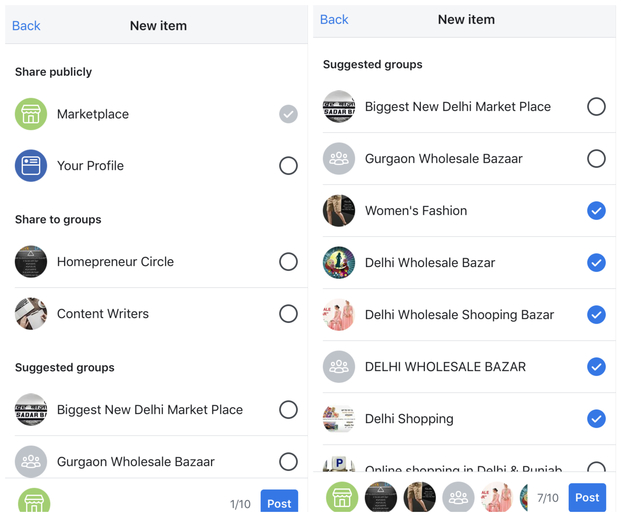Uncheck DELHI WHOLESALE BAZAR blue checkmark
Viewport: 621px width, 517px height.
coord(596,366)
